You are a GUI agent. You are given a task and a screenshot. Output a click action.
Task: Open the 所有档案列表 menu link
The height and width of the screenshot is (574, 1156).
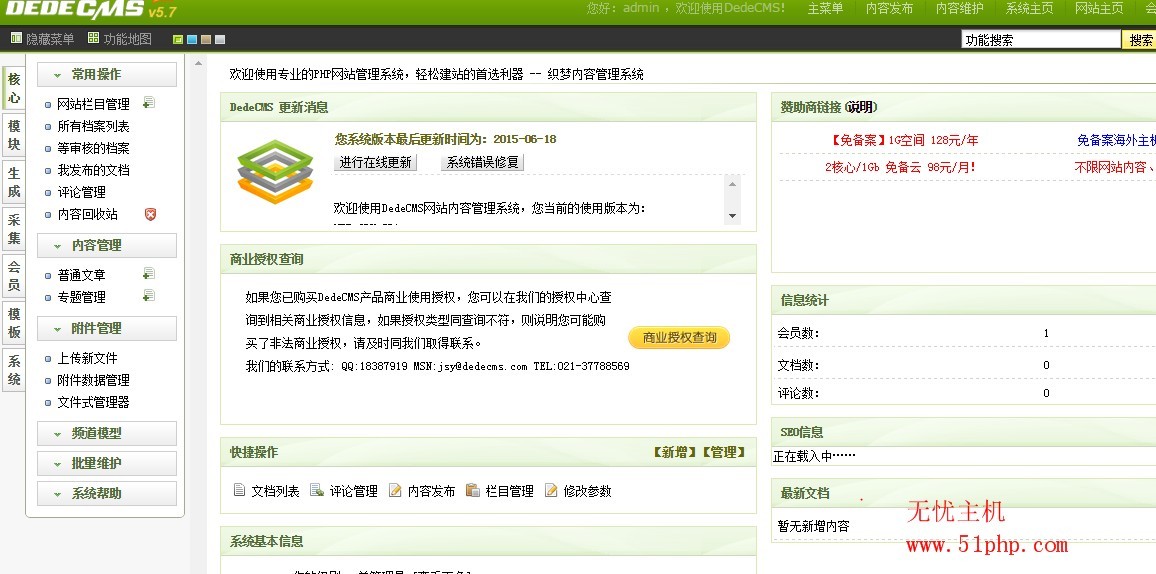coord(94,126)
